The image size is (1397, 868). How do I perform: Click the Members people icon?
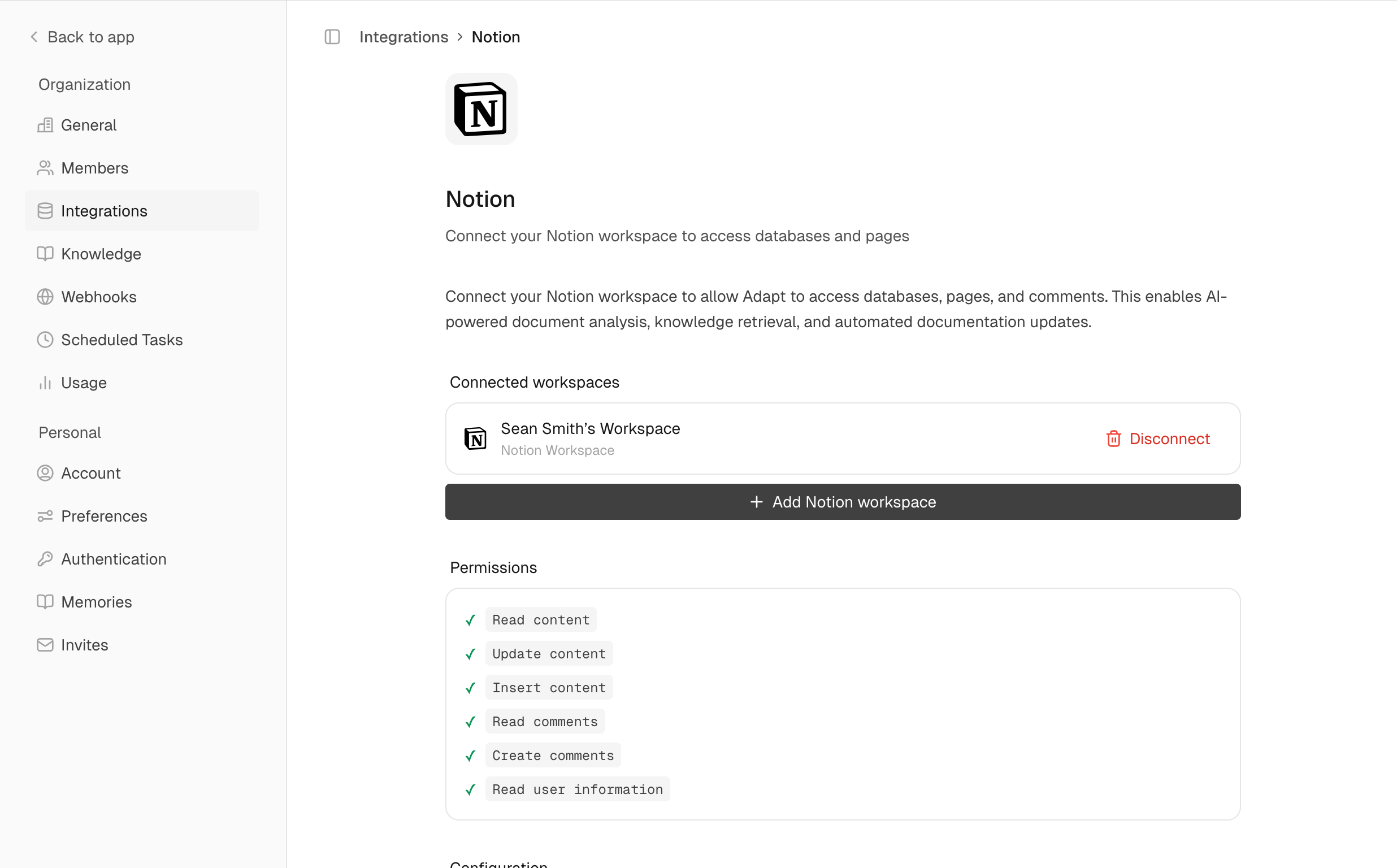45,168
